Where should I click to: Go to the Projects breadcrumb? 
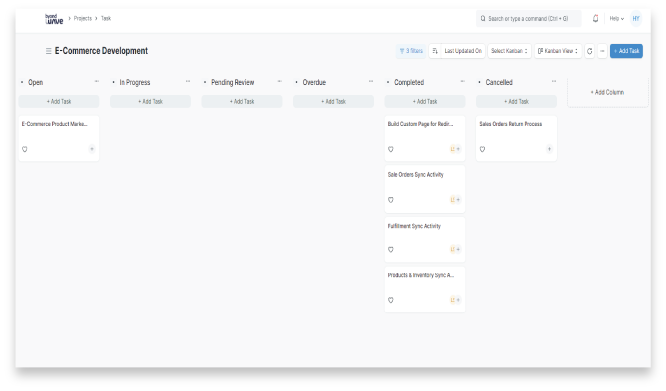tap(83, 18)
